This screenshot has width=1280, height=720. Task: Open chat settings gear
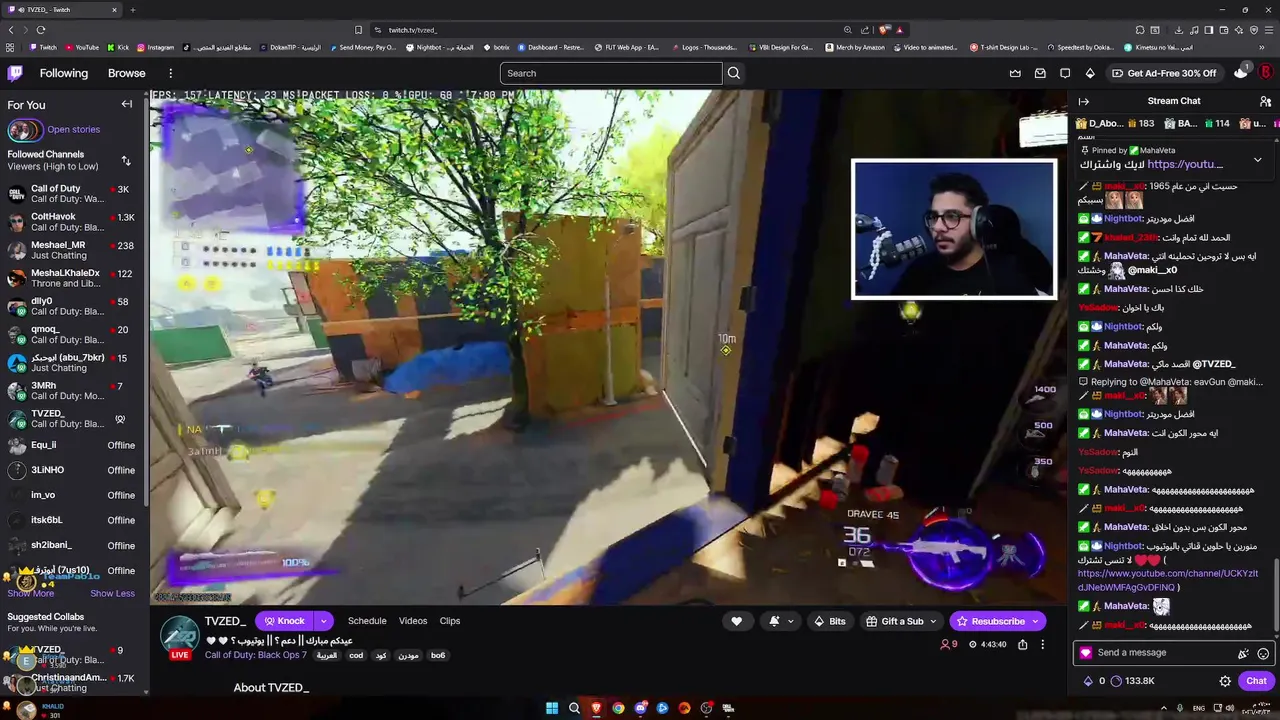pyautogui.click(x=1225, y=681)
